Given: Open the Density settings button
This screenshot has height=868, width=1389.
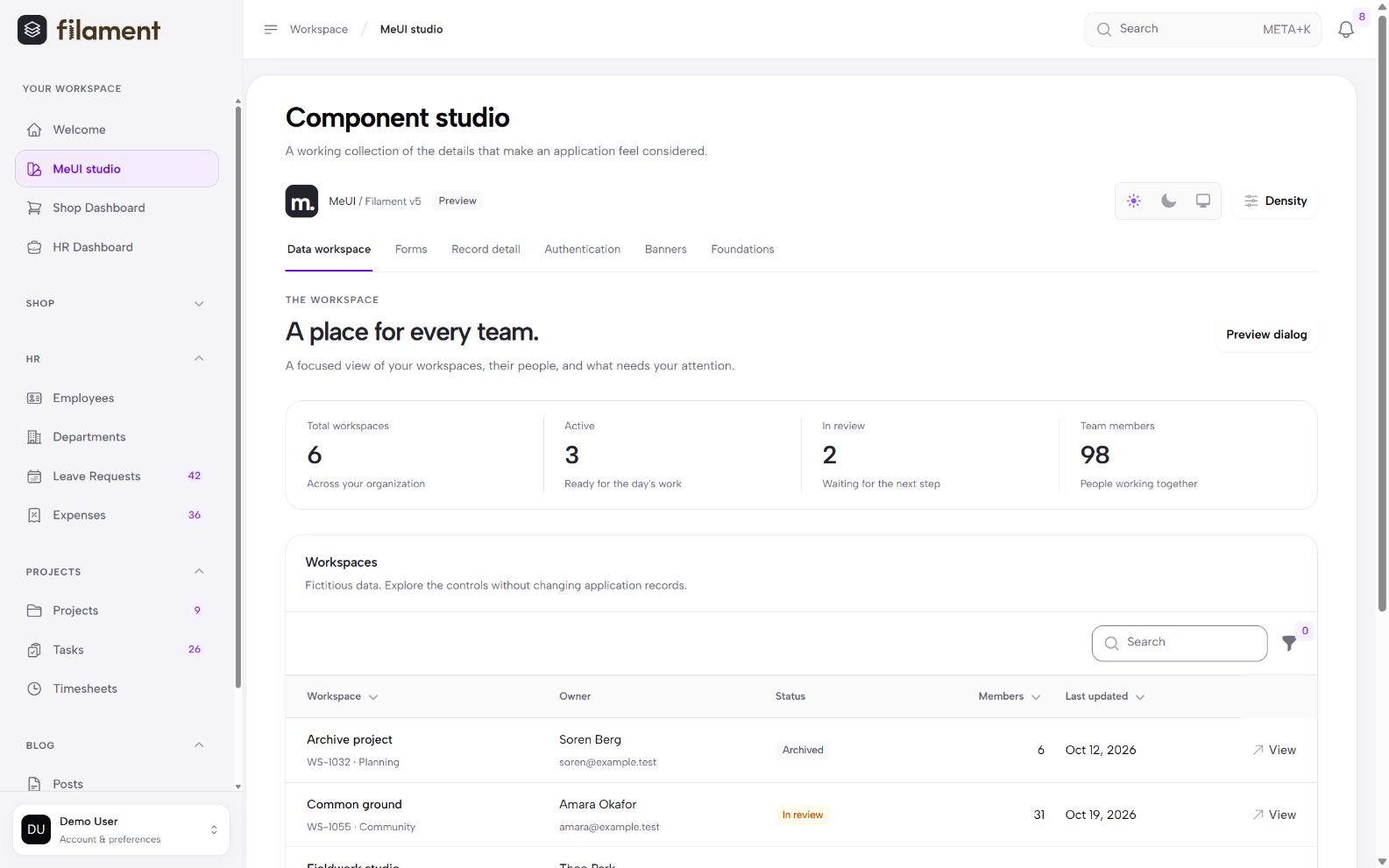Looking at the screenshot, I should tap(1275, 201).
